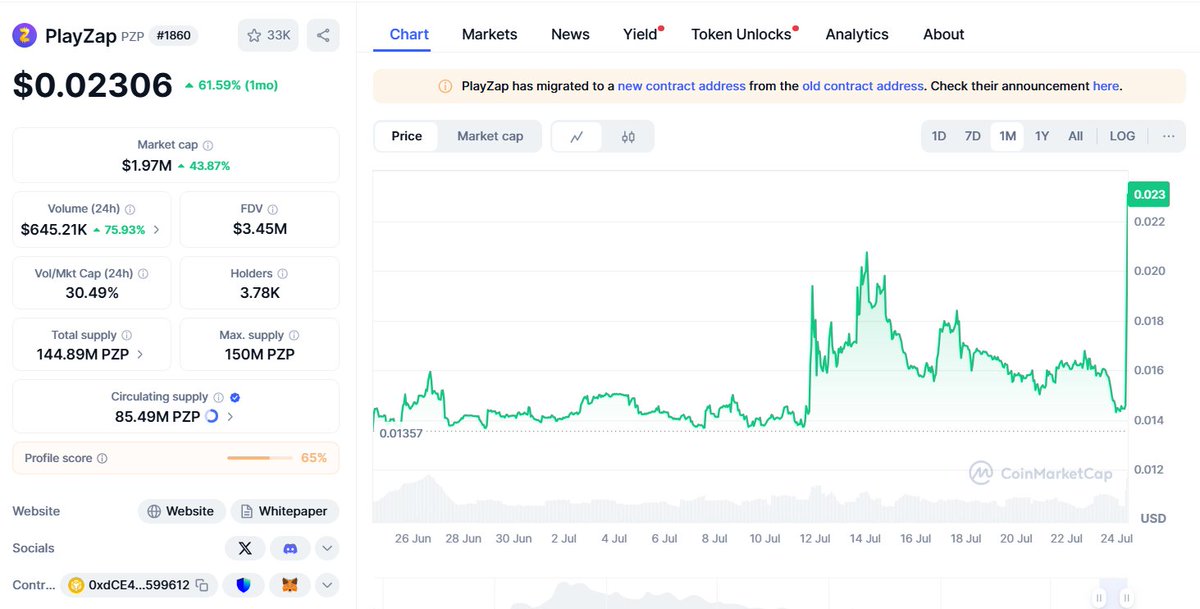The width and height of the screenshot is (1200, 609).
Task: Open the News tab
Action: tap(570, 34)
